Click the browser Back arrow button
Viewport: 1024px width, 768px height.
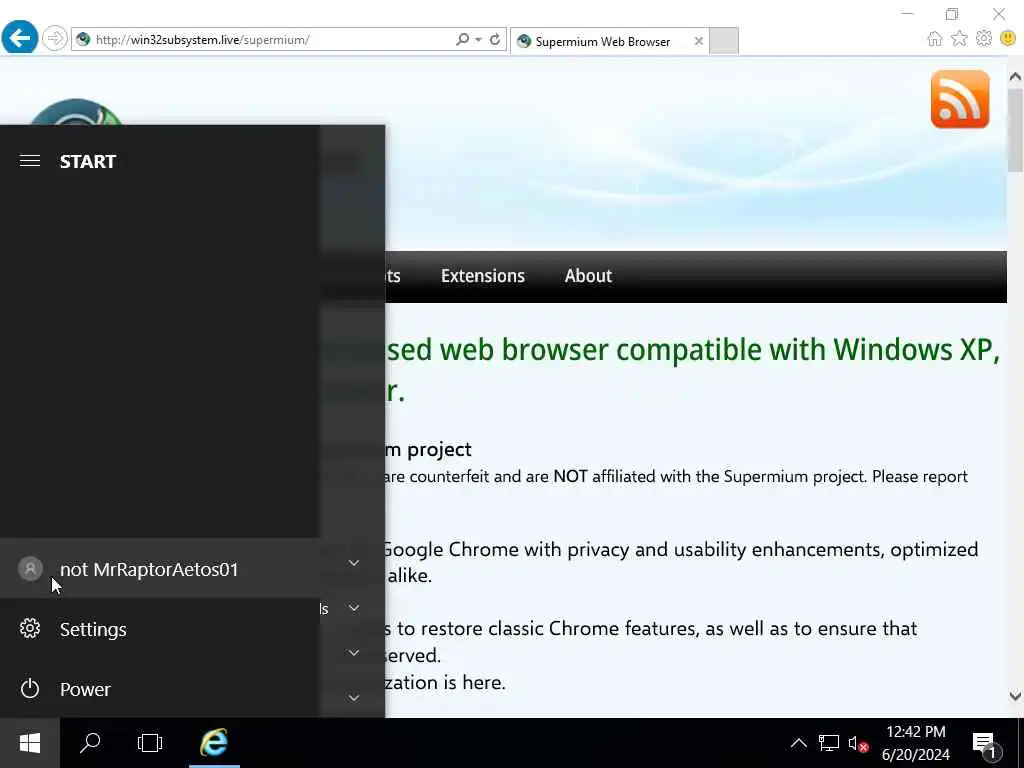tap(20, 39)
